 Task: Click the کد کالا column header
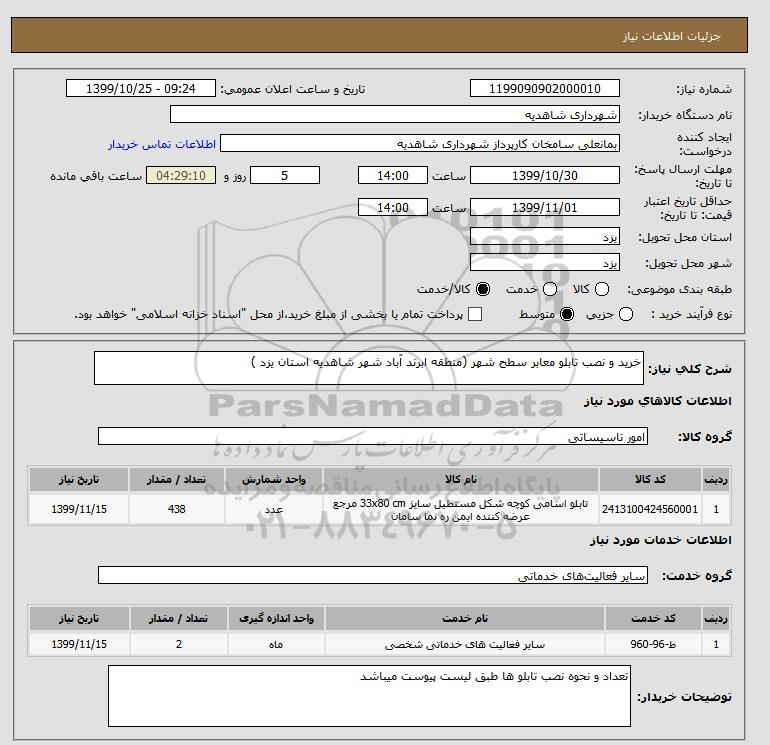650,479
